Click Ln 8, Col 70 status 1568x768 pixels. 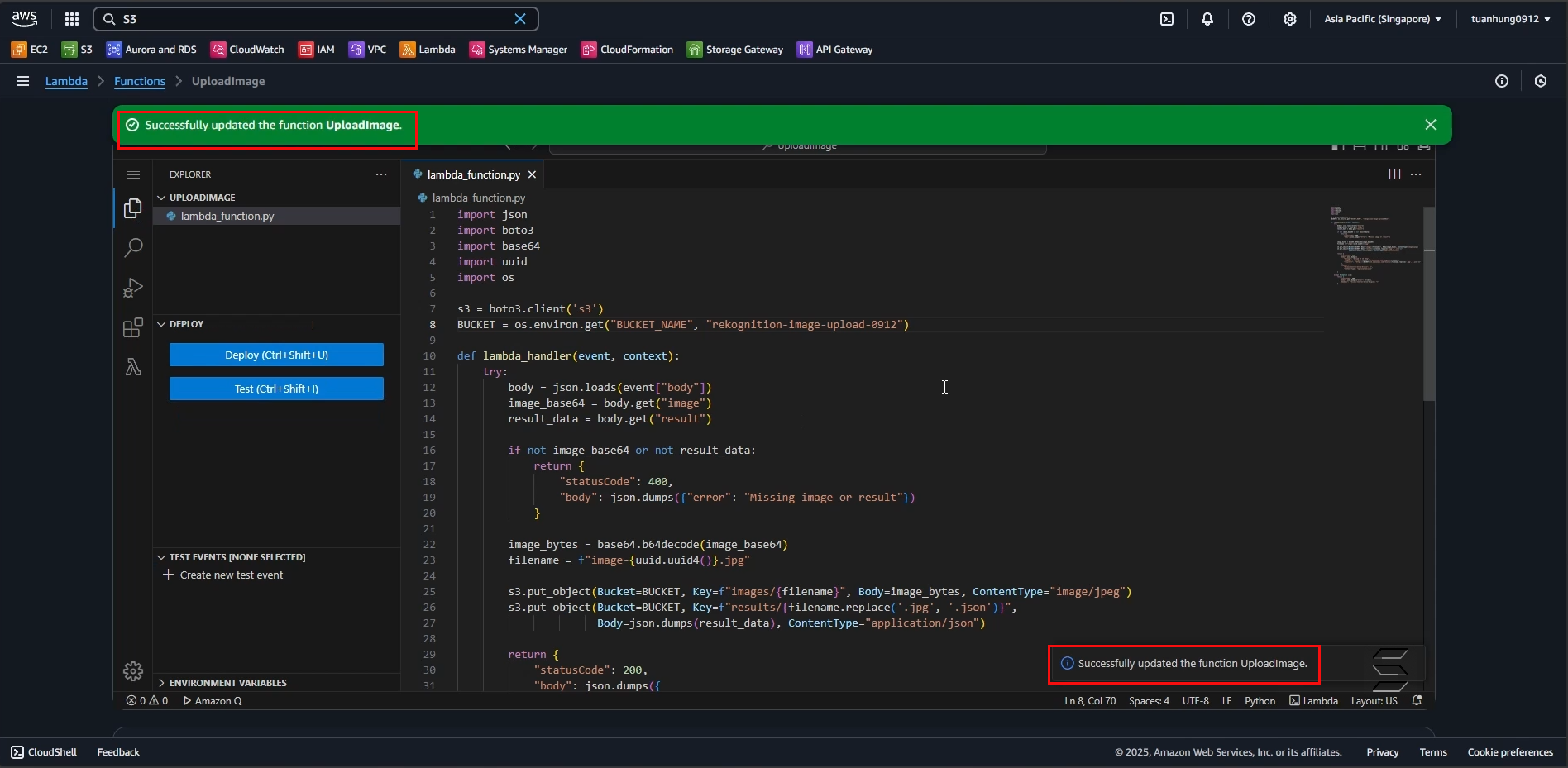coord(1090,701)
